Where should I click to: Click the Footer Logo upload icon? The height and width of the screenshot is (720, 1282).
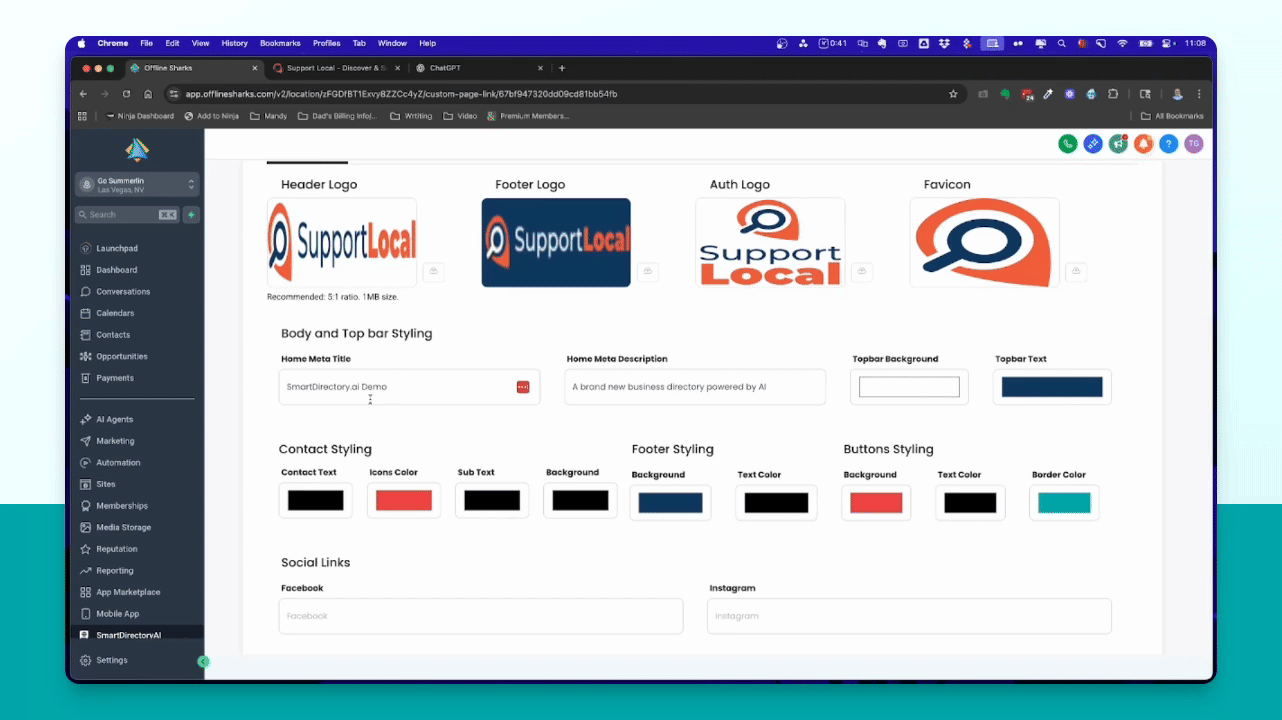648,271
